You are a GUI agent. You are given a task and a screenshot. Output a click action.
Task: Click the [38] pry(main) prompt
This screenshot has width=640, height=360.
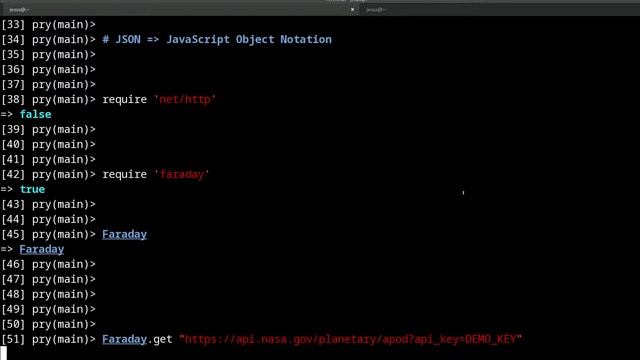pyautogui.click(x=48, y=99)
